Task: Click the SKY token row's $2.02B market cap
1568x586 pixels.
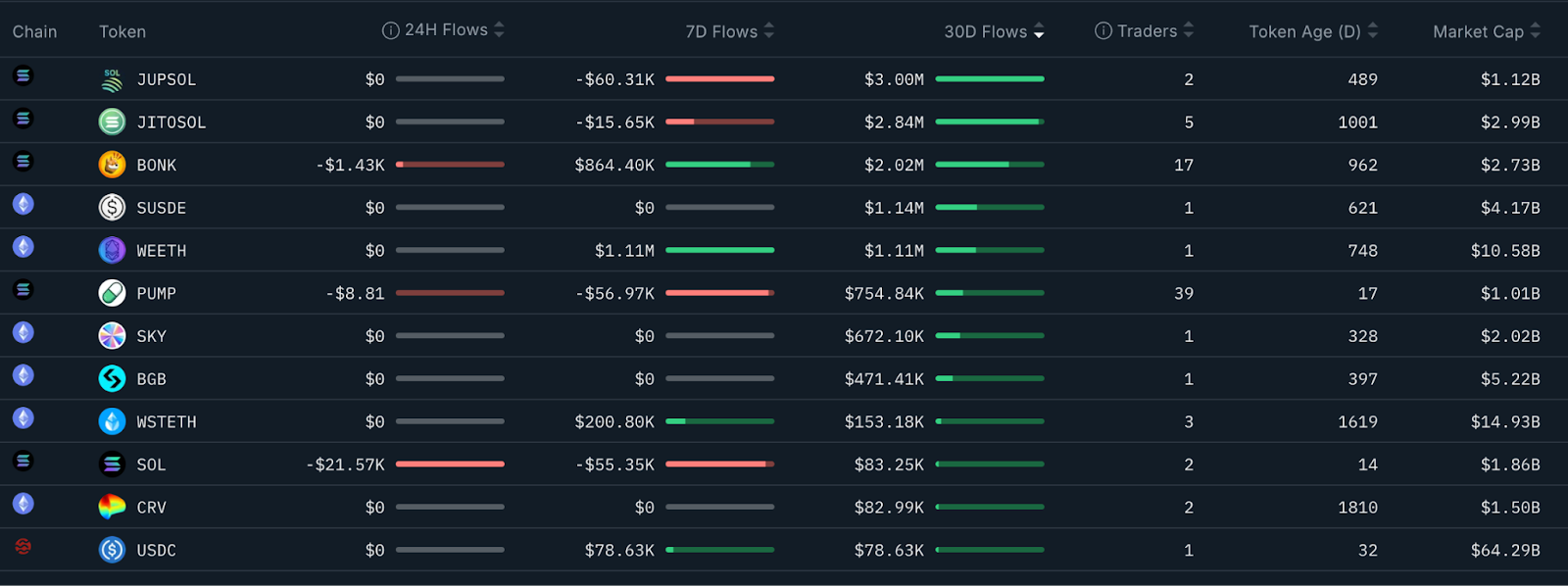Action: coord(1510,336)
